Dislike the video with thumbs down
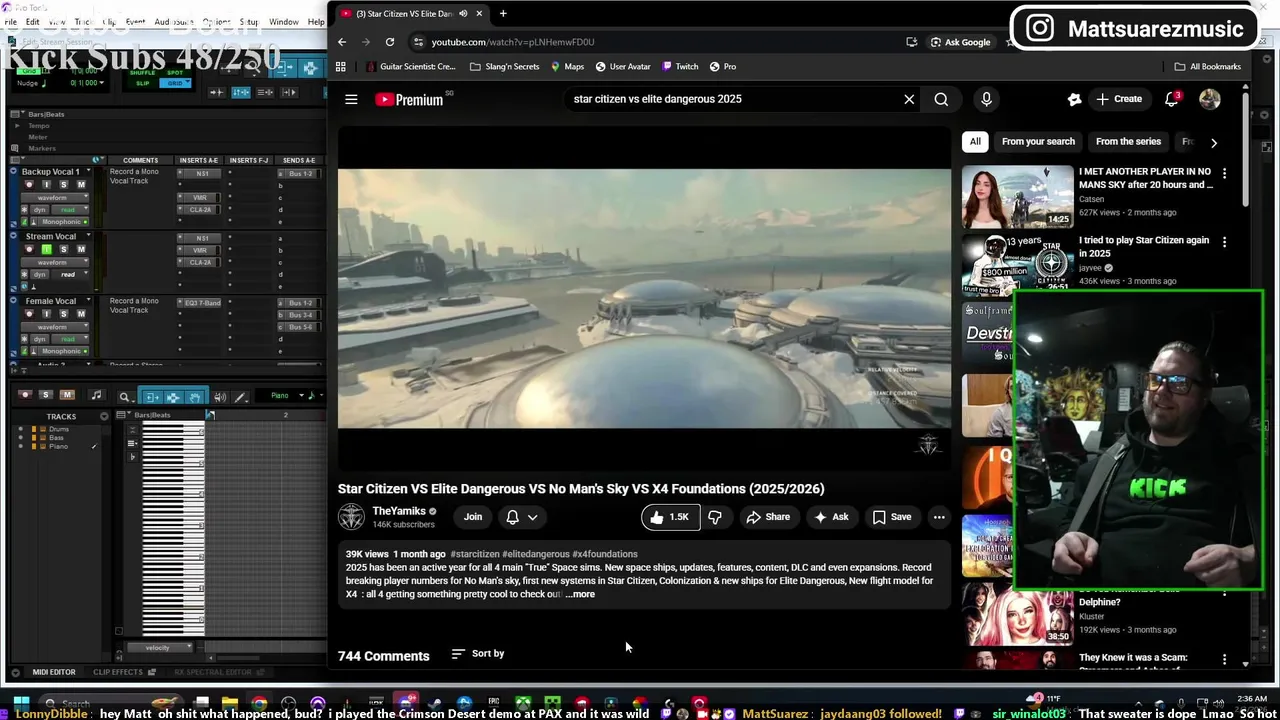This screenshot has width=1280, height=720. [x=715, y=517]
